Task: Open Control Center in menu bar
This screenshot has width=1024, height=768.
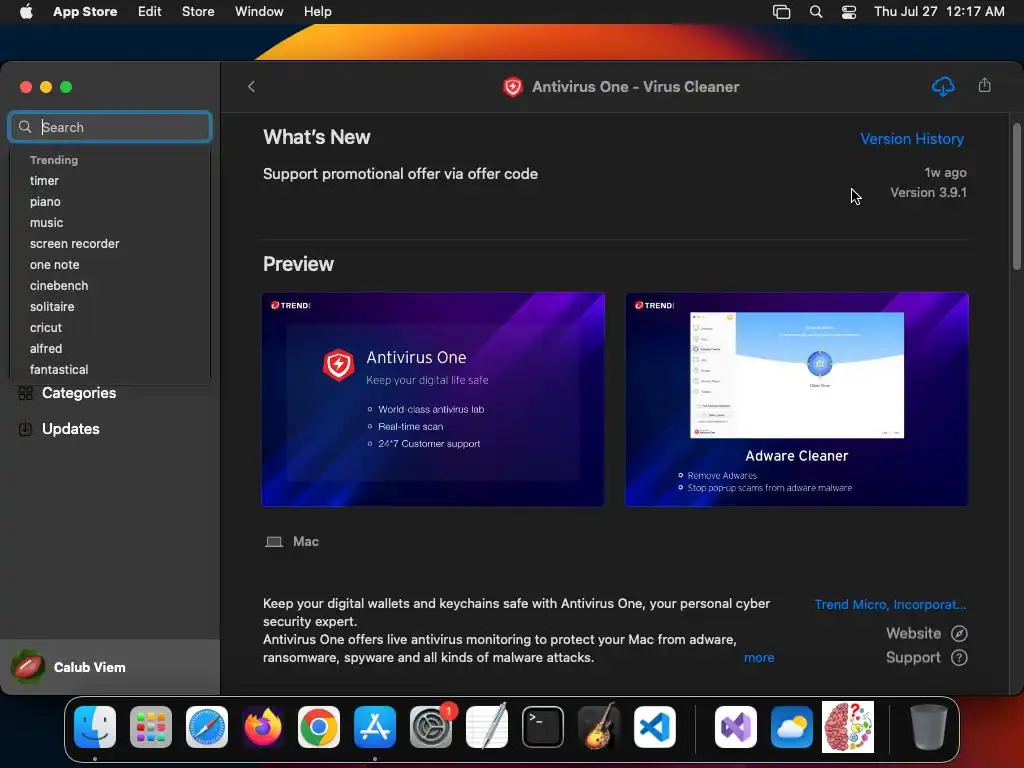Action: point(849,12)
